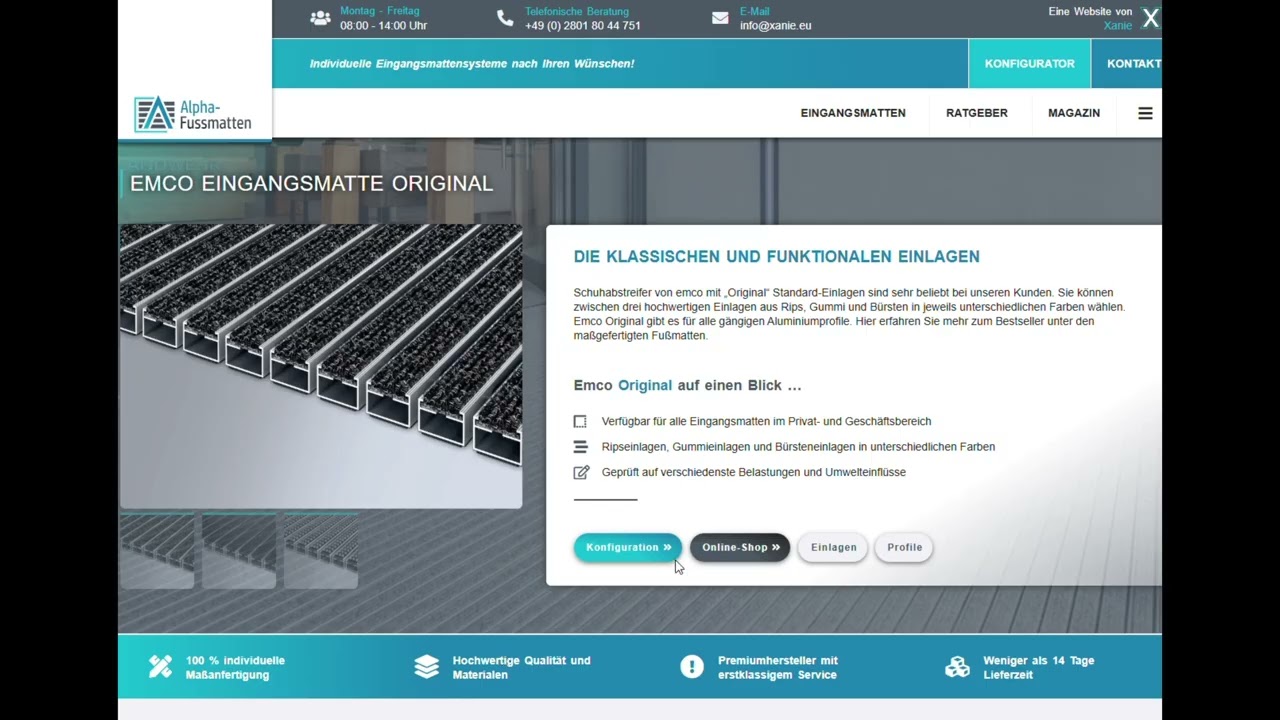Click the Alpha-Fussmatten logo
Image resolution: width=1280 pixels, height=720 pixels.
pyautogui.click(x=193, y=114)
